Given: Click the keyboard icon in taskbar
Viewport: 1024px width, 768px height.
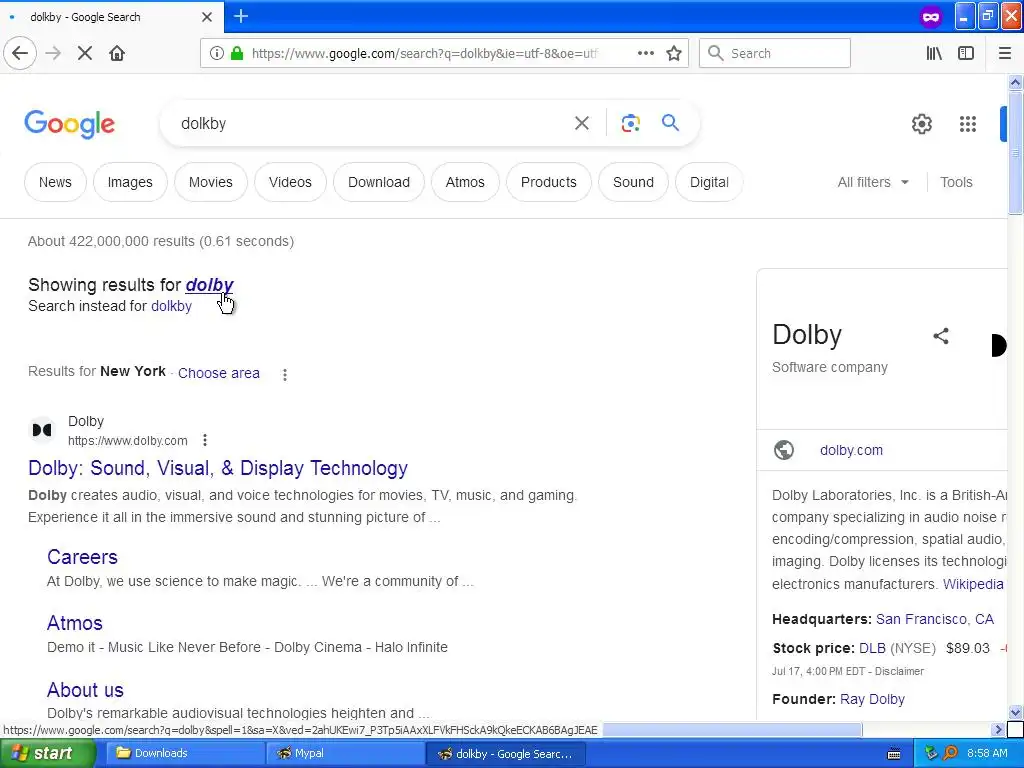Looking at the screenshot, I should coord(894,754).
